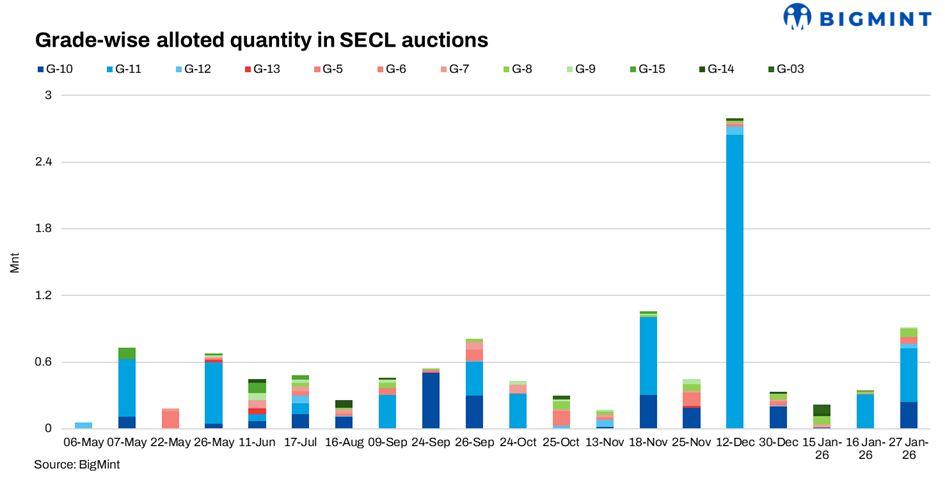Click the G-8 legend marker
This screenshot has height=480, width=945.
coord(521,70)
